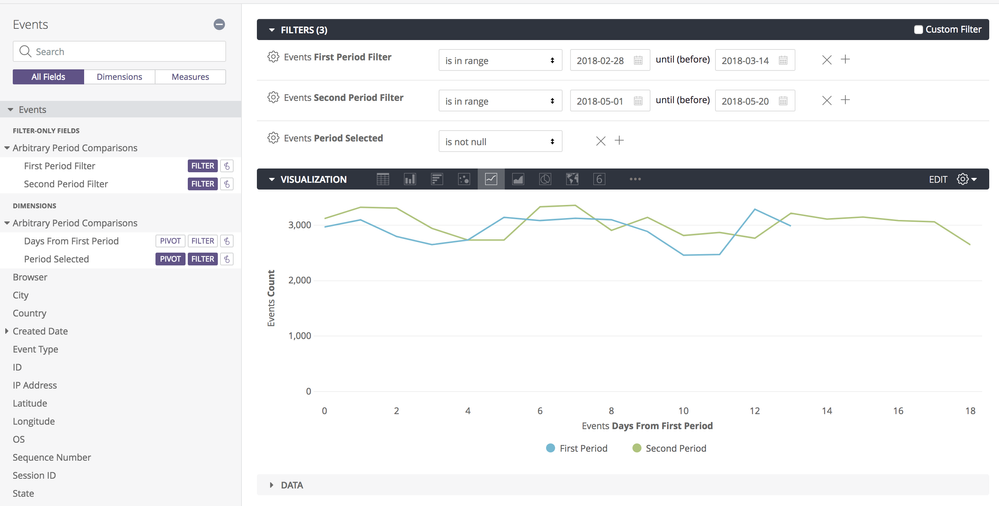Switch to Dimensions tab
999x506 pixels.
coord(119,76)
